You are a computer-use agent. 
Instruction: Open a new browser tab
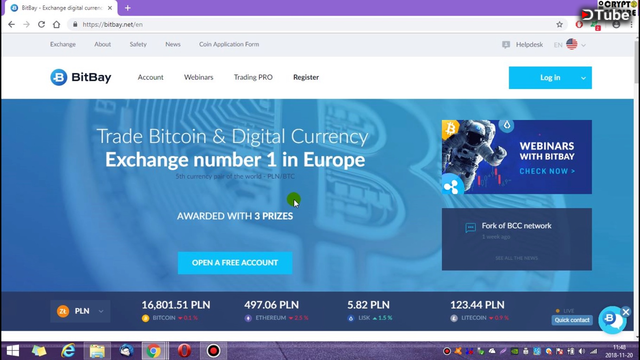(128, 8)
